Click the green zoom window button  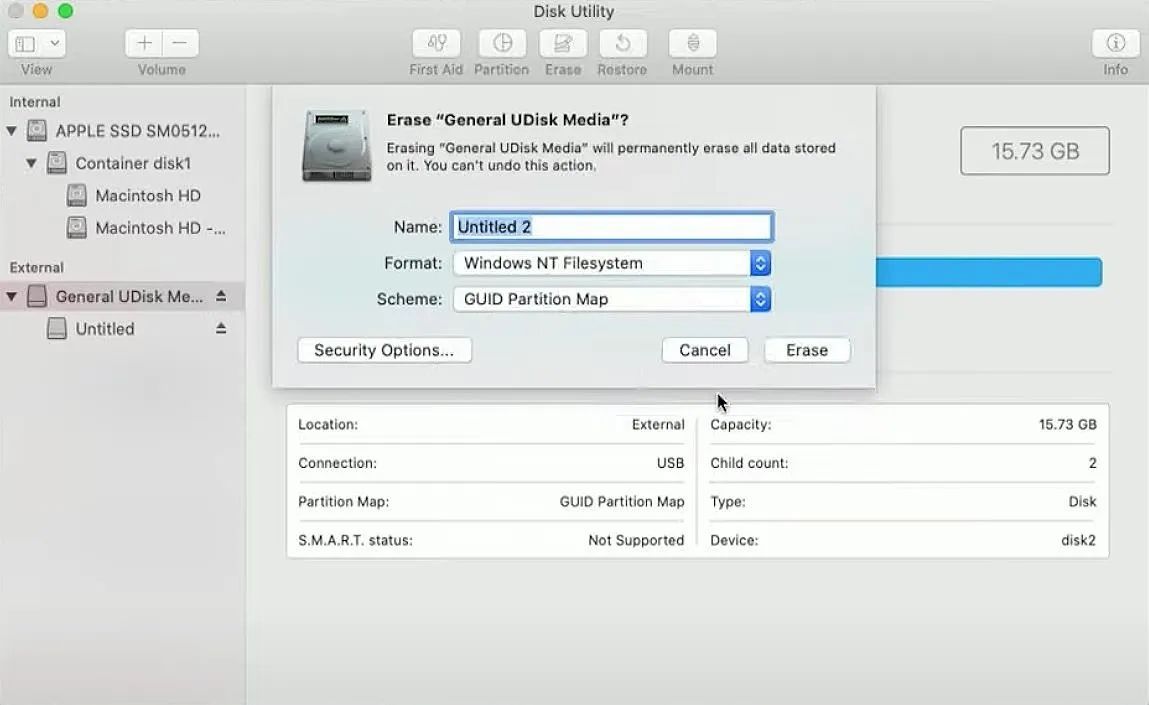(x=65, y=11)
